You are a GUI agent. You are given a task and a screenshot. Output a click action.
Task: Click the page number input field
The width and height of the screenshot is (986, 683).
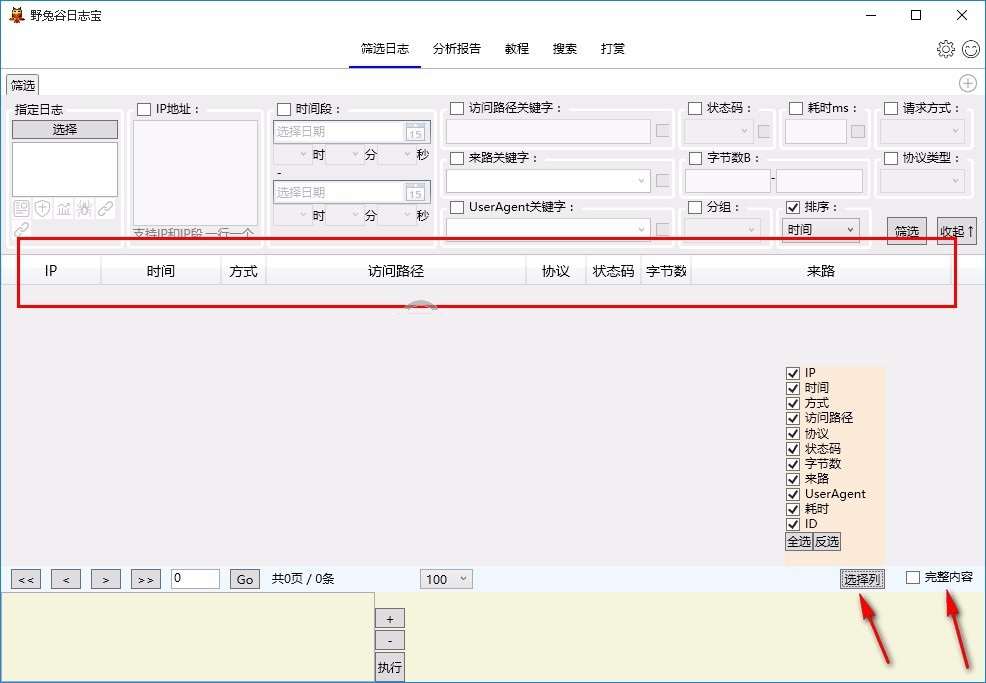coord(195,579)
